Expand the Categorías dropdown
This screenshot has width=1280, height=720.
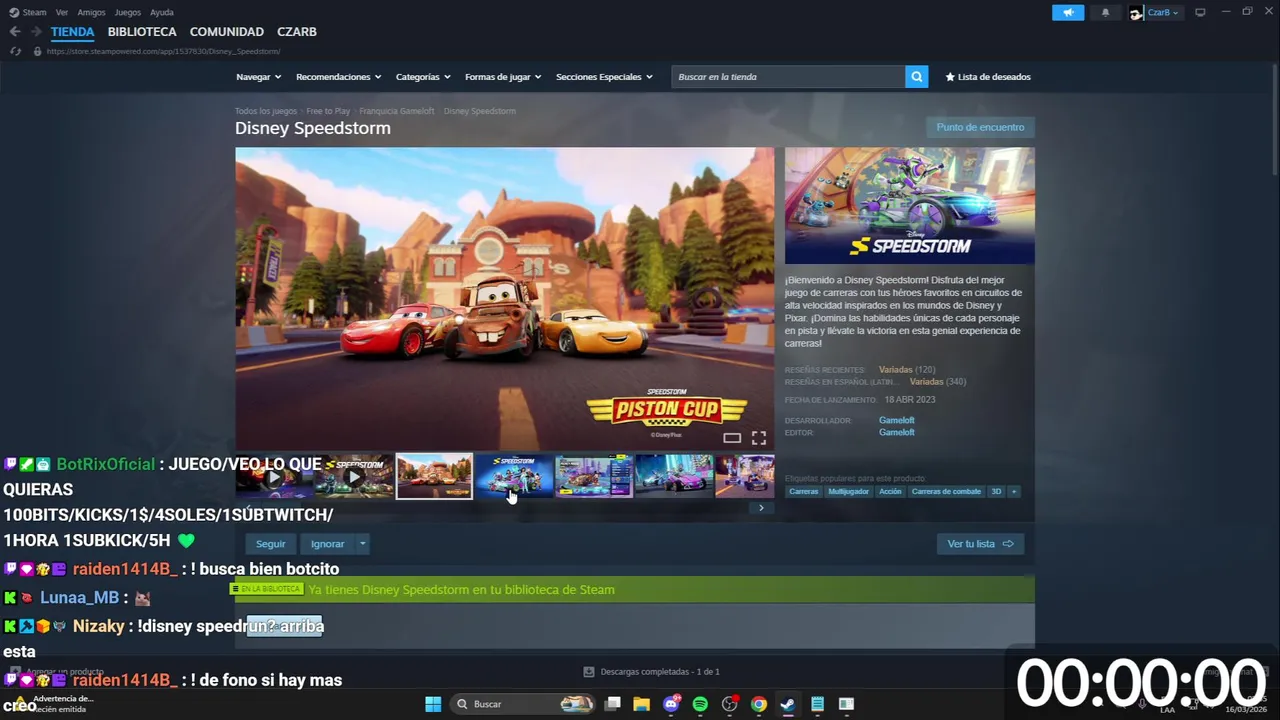[x=423, y=77]
